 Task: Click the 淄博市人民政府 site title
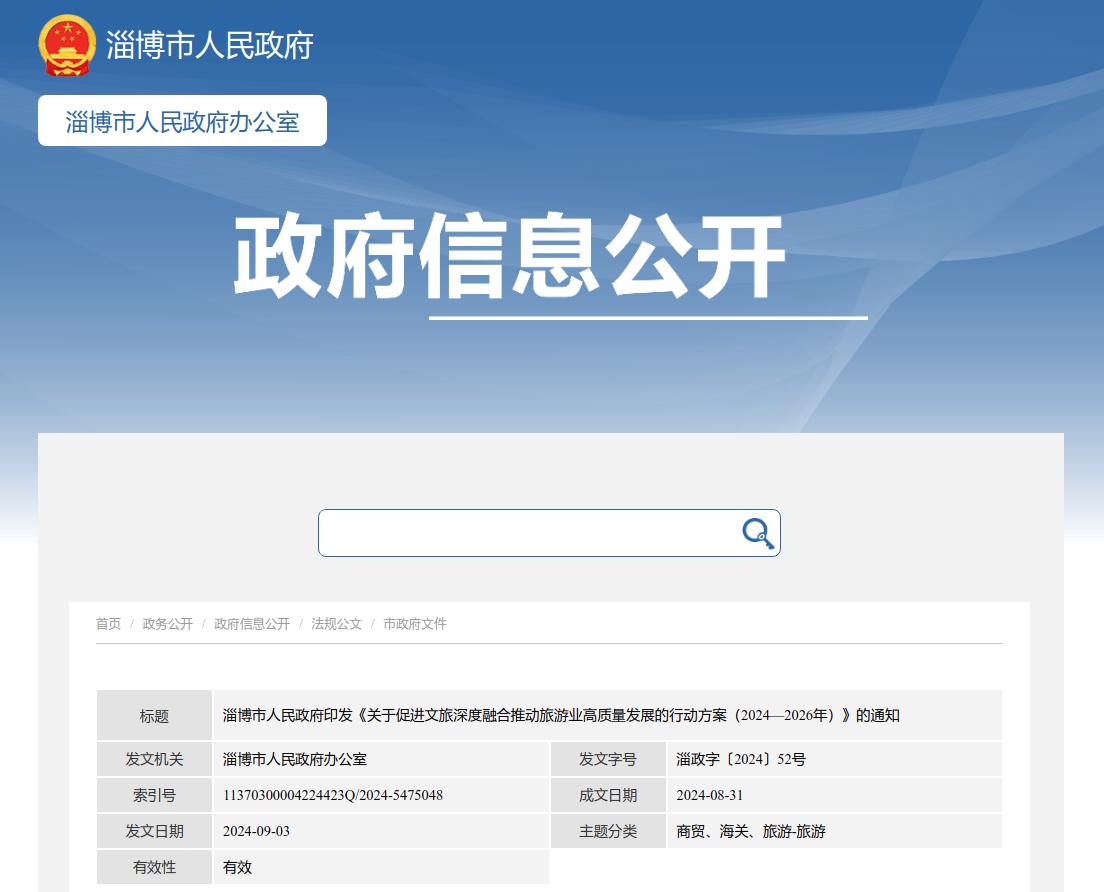coord(209,46)
